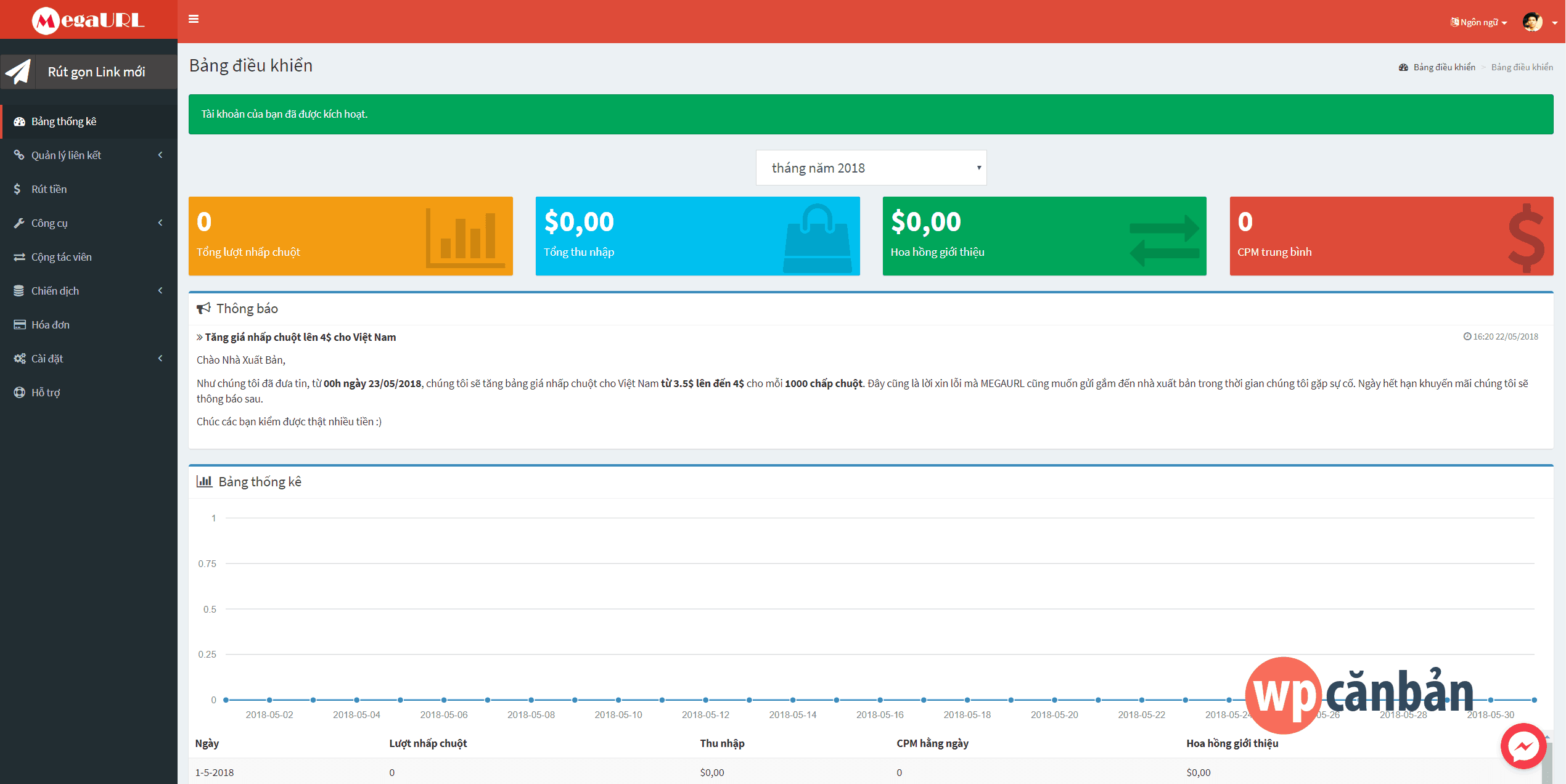
Task: Open the user account dropdown caret
Action: [1554, 23]
